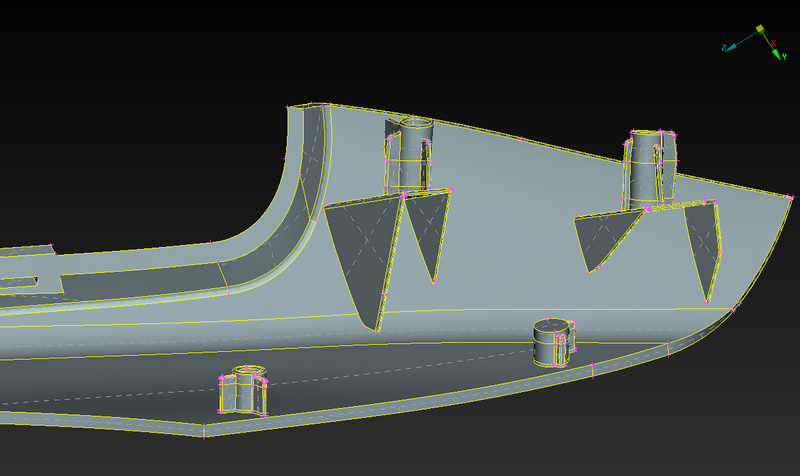Click the green Y axis arrow on triad

coord(777,54)
